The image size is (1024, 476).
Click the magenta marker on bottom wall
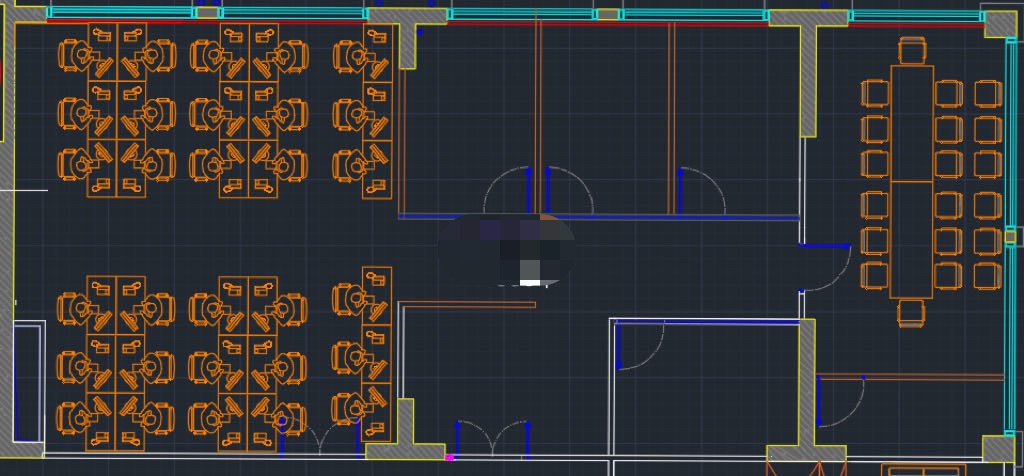[x=449, y=458]
